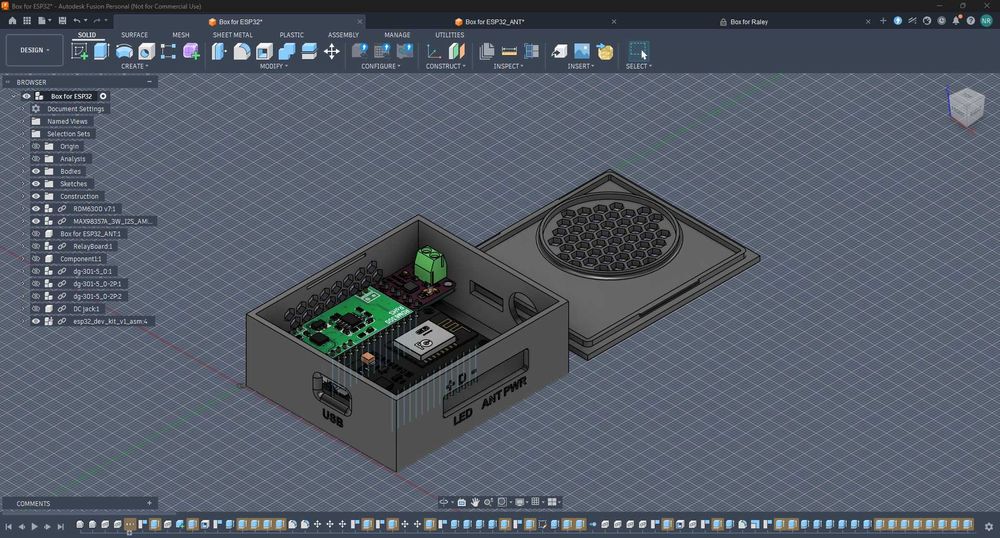Open the Data Panel grid icon
Screen dimensions: 1000x538
click(x=27, y=21)
